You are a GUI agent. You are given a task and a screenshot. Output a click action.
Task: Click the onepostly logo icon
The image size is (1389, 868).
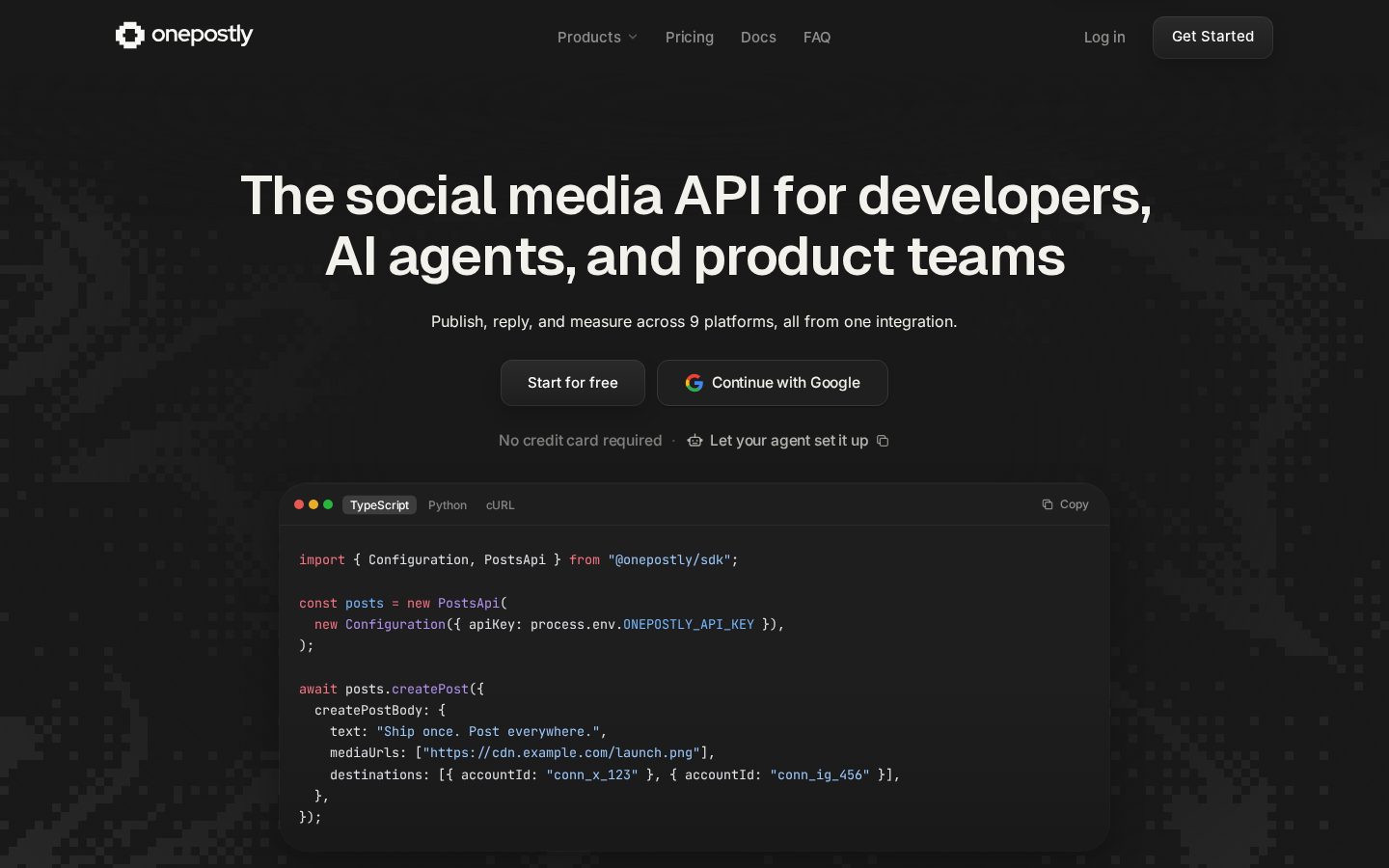click(130, 36)
